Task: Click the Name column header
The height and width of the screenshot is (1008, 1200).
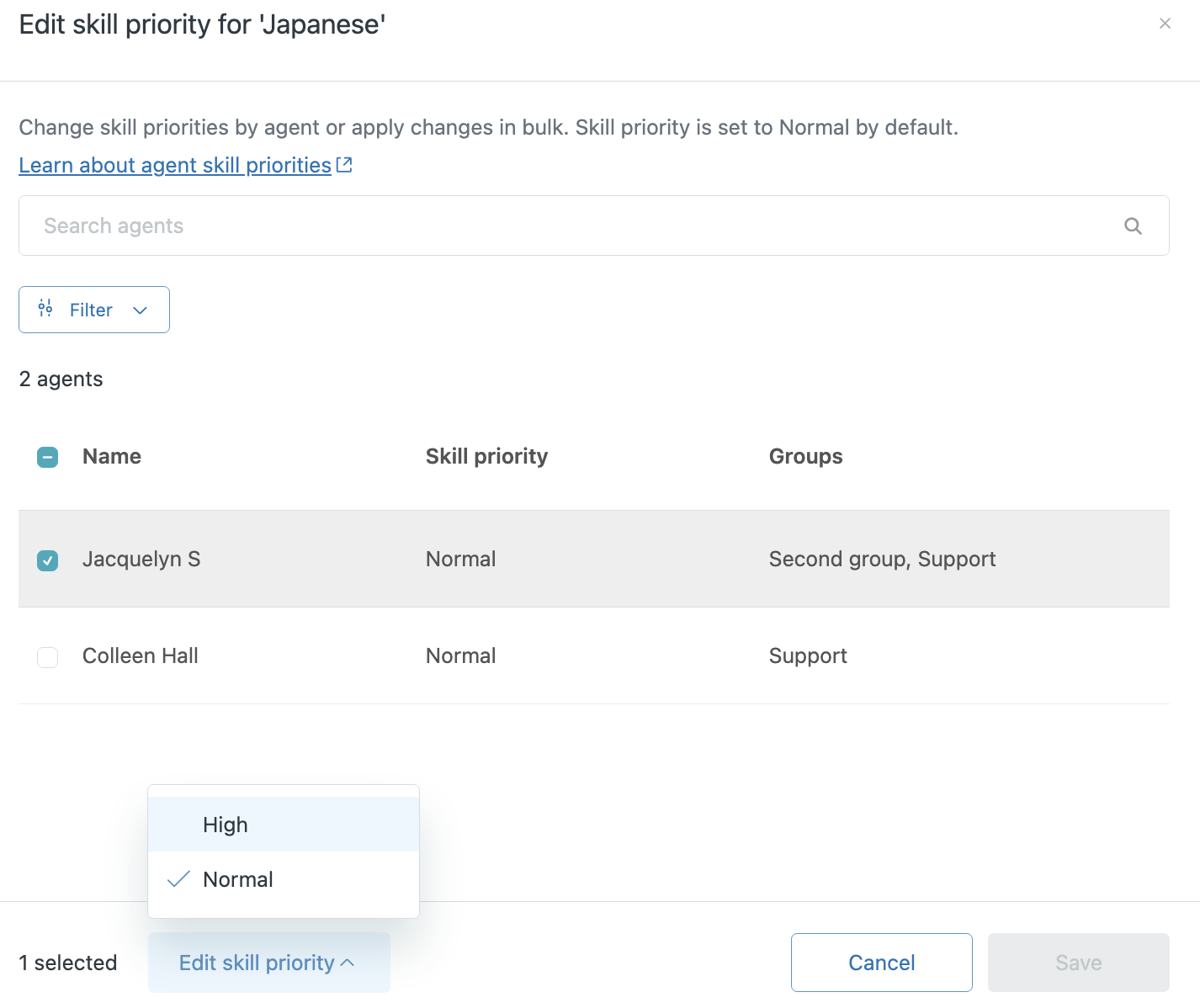Action: (x=112, y=456)
